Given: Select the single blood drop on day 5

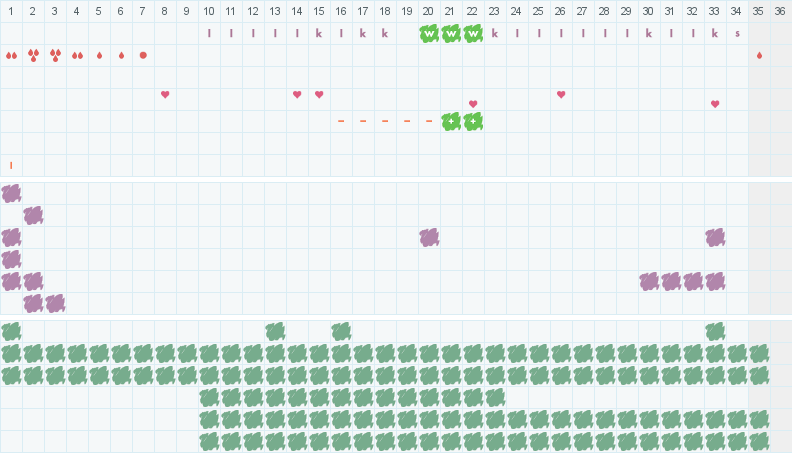Looking at the screenshot, I should point(99,55).
